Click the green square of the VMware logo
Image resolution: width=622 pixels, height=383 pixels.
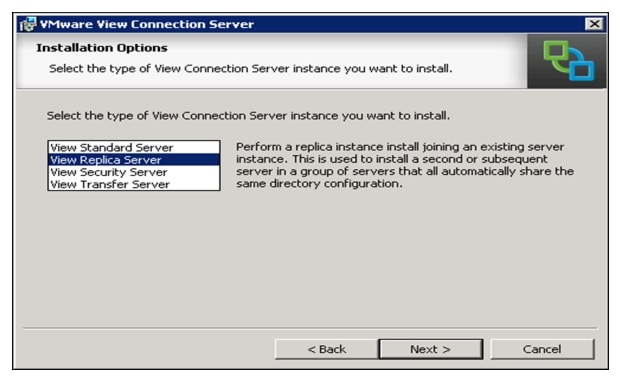point(557,55)
